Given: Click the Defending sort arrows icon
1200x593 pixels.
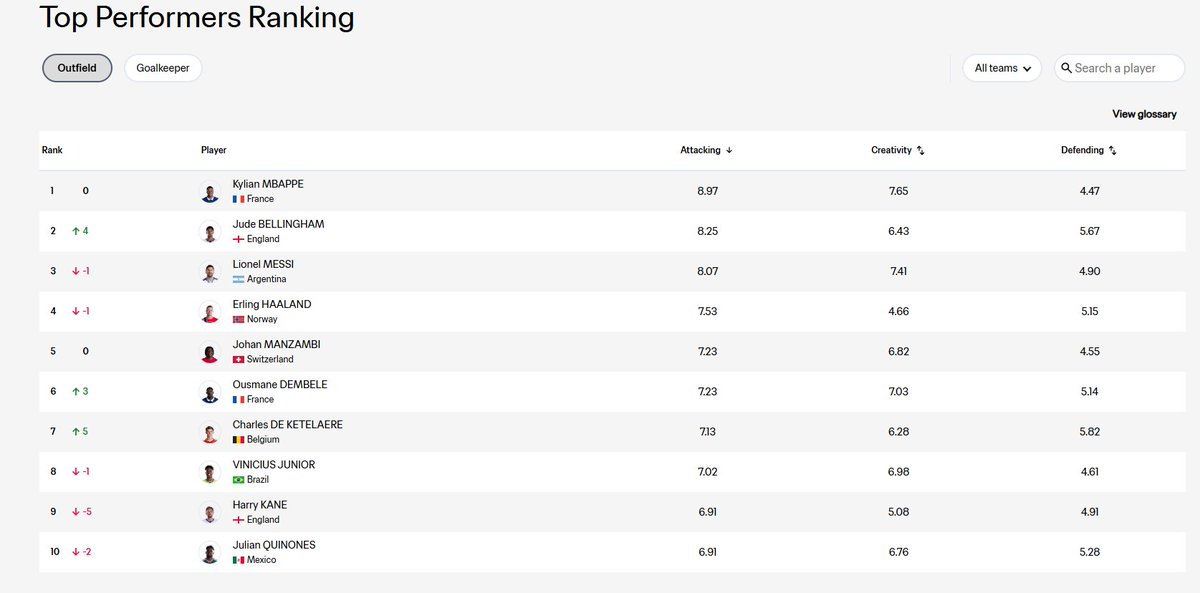Looking at the screenshot, I should click(1112, 150).
